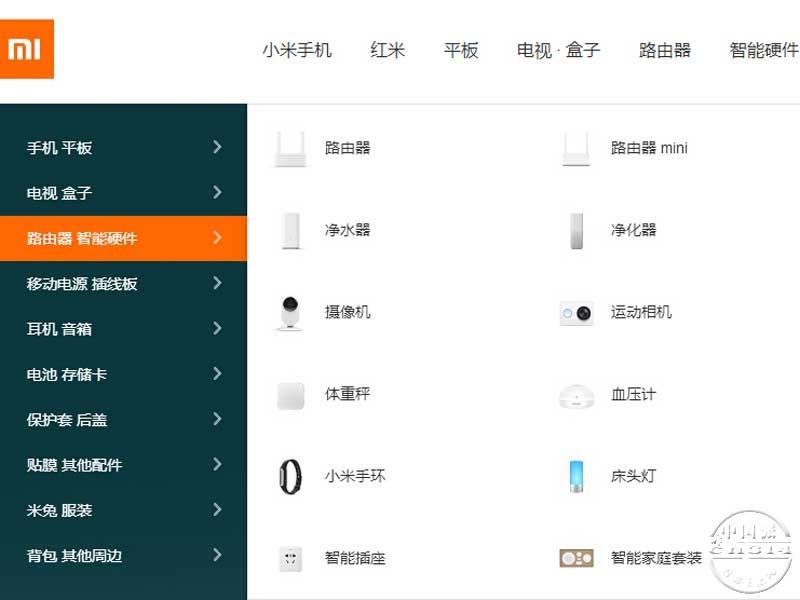
Task: Click the orange Mi logo
Action: click(27, 49)
